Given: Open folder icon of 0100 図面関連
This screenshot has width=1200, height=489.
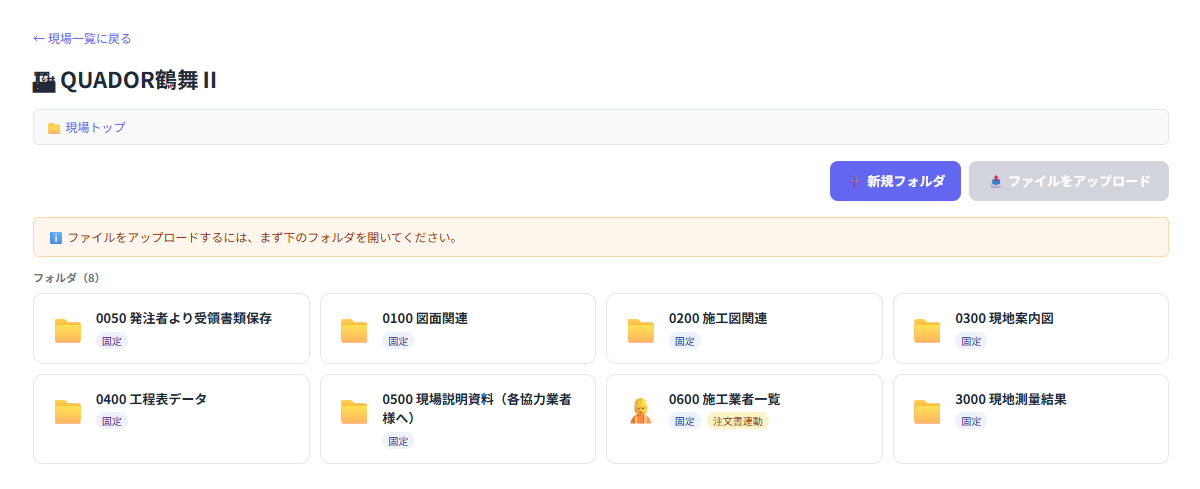Looking at the screenshot, I should tap(354, 330).
